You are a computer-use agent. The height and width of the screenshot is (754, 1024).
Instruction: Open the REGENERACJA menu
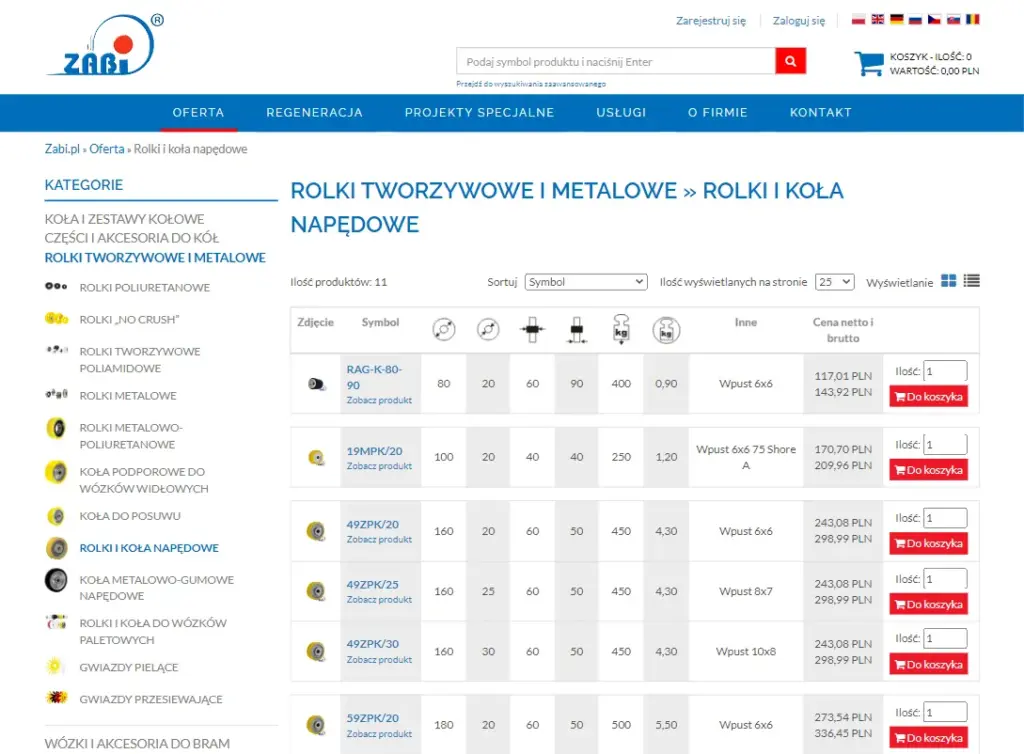(314, 112)
